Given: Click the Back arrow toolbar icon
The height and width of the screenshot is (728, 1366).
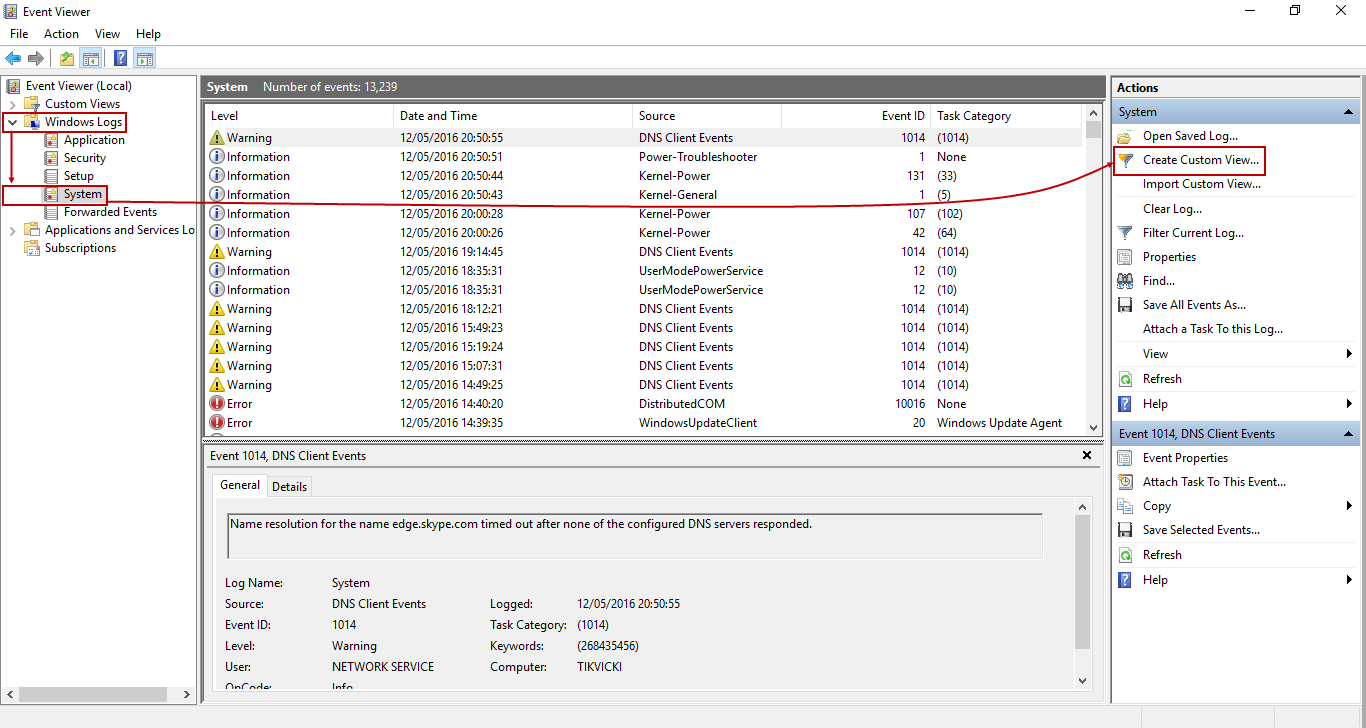Looking at the screenshot, I should [13, 58].
